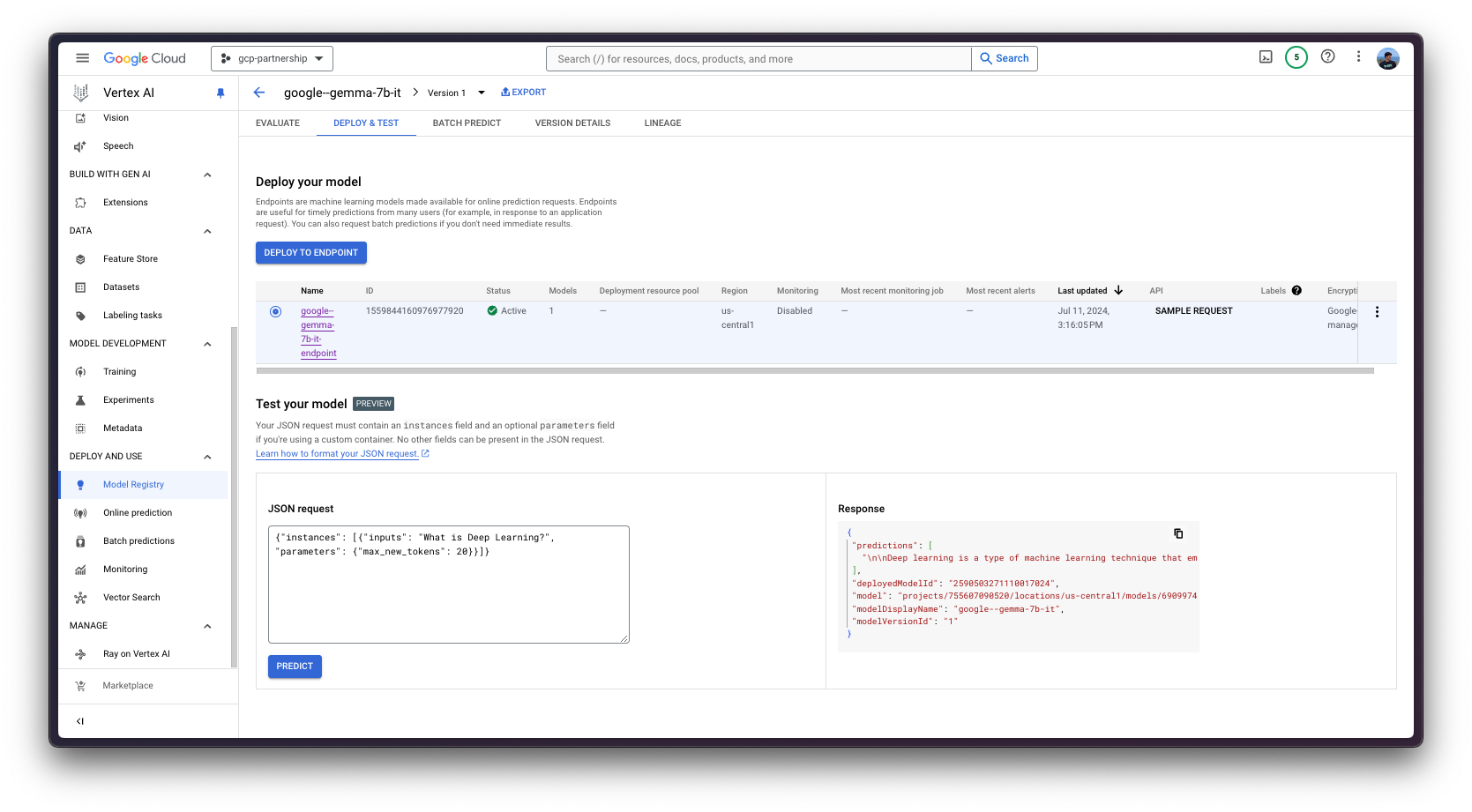Click the Online prediction icon
Viewport: 1472px width, 812px height.
[x=80, y=513]
